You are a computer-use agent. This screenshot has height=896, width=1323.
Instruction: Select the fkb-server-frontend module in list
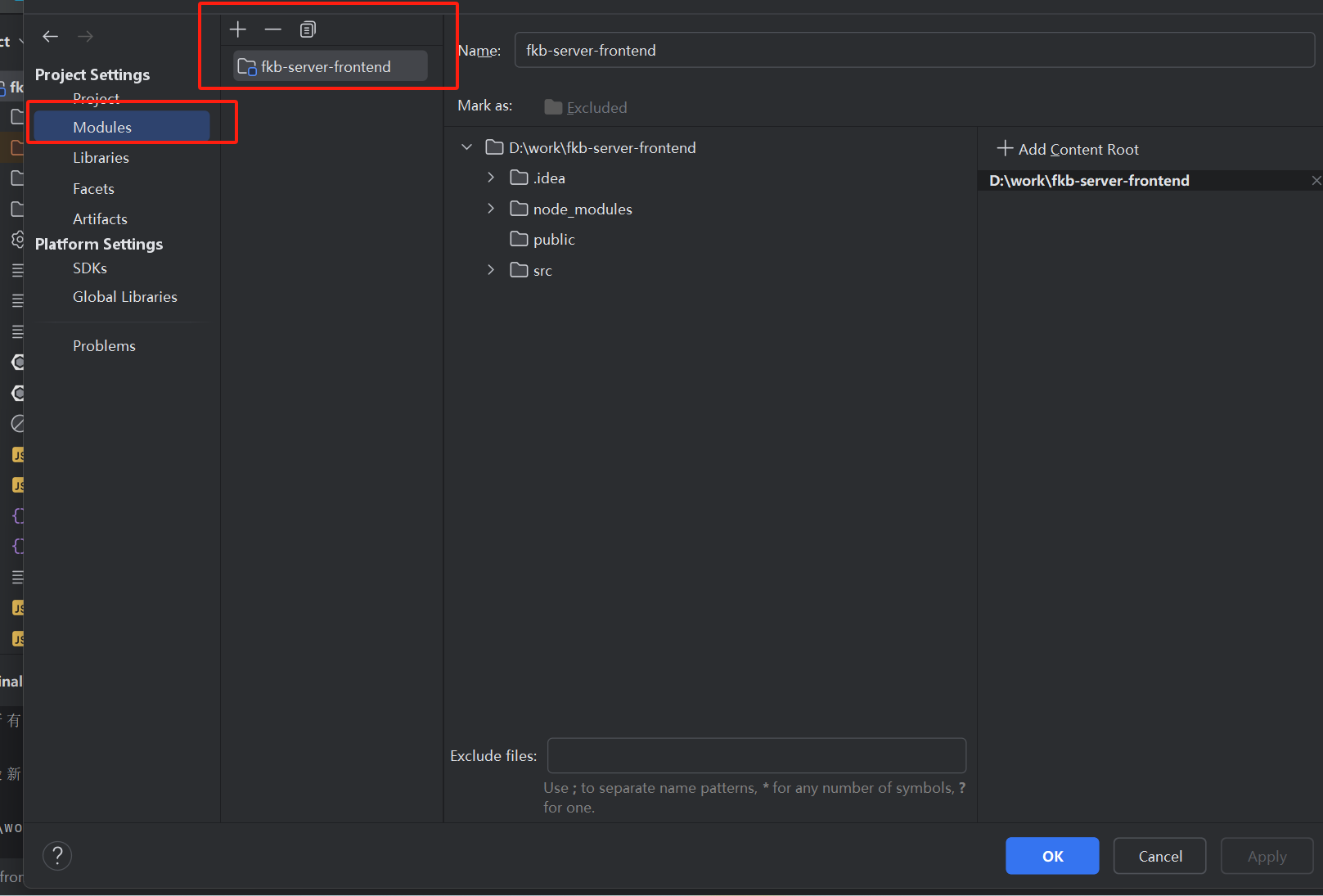tap(326, 66)
